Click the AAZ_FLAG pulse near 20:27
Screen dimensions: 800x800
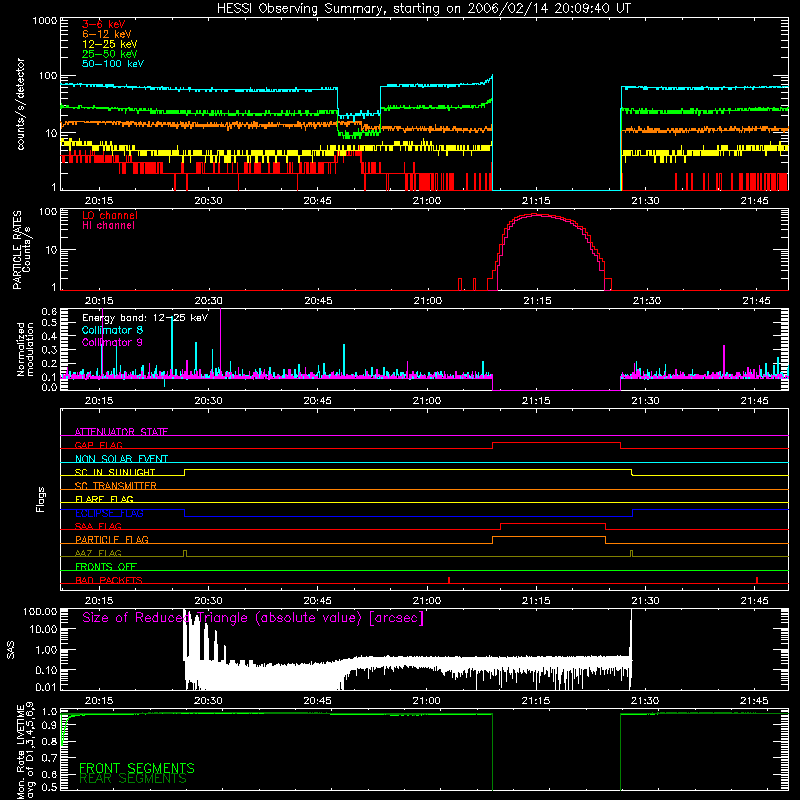[185, 554]
